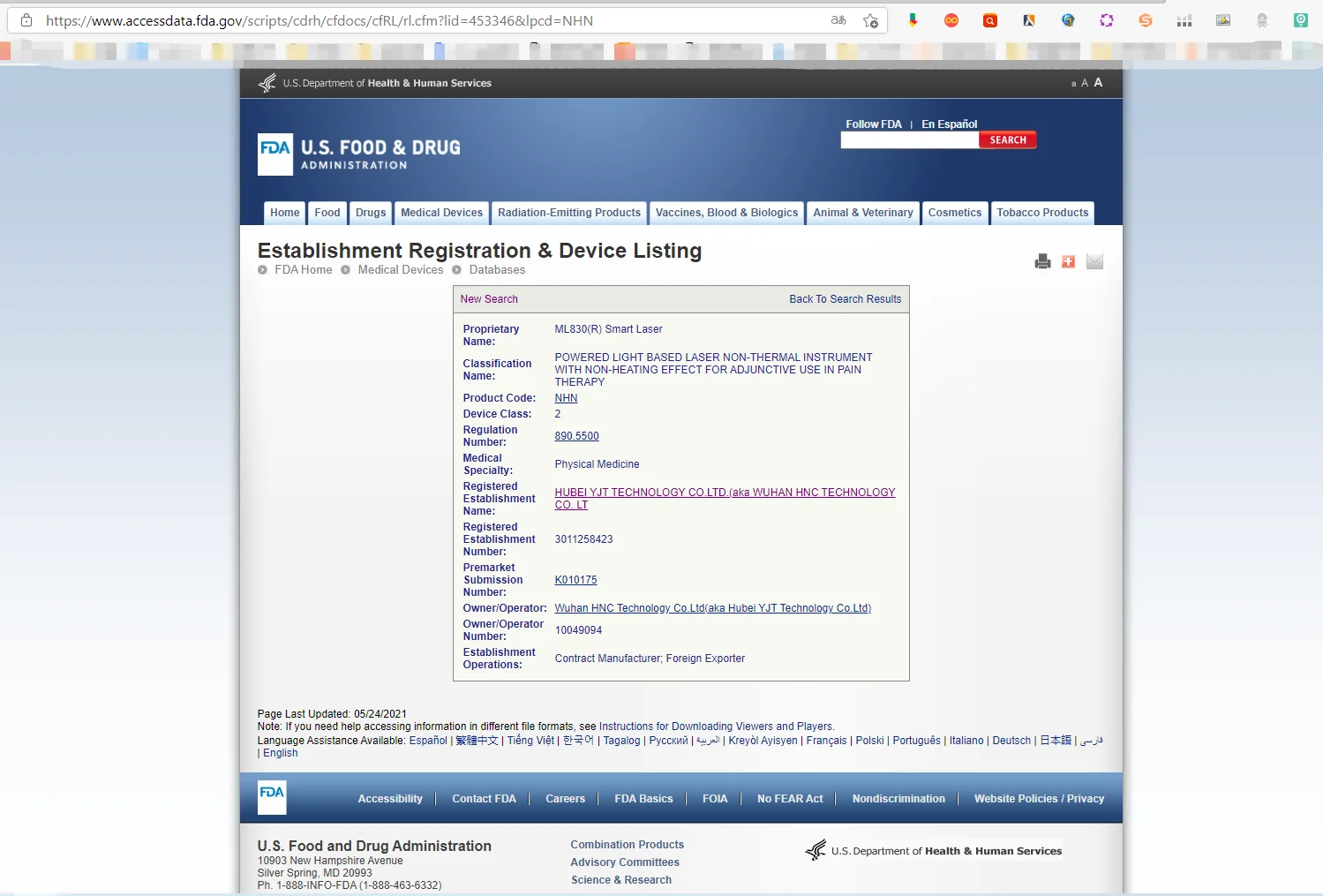
Task: Click the FDA logo in header
Action: coord(275,154)
